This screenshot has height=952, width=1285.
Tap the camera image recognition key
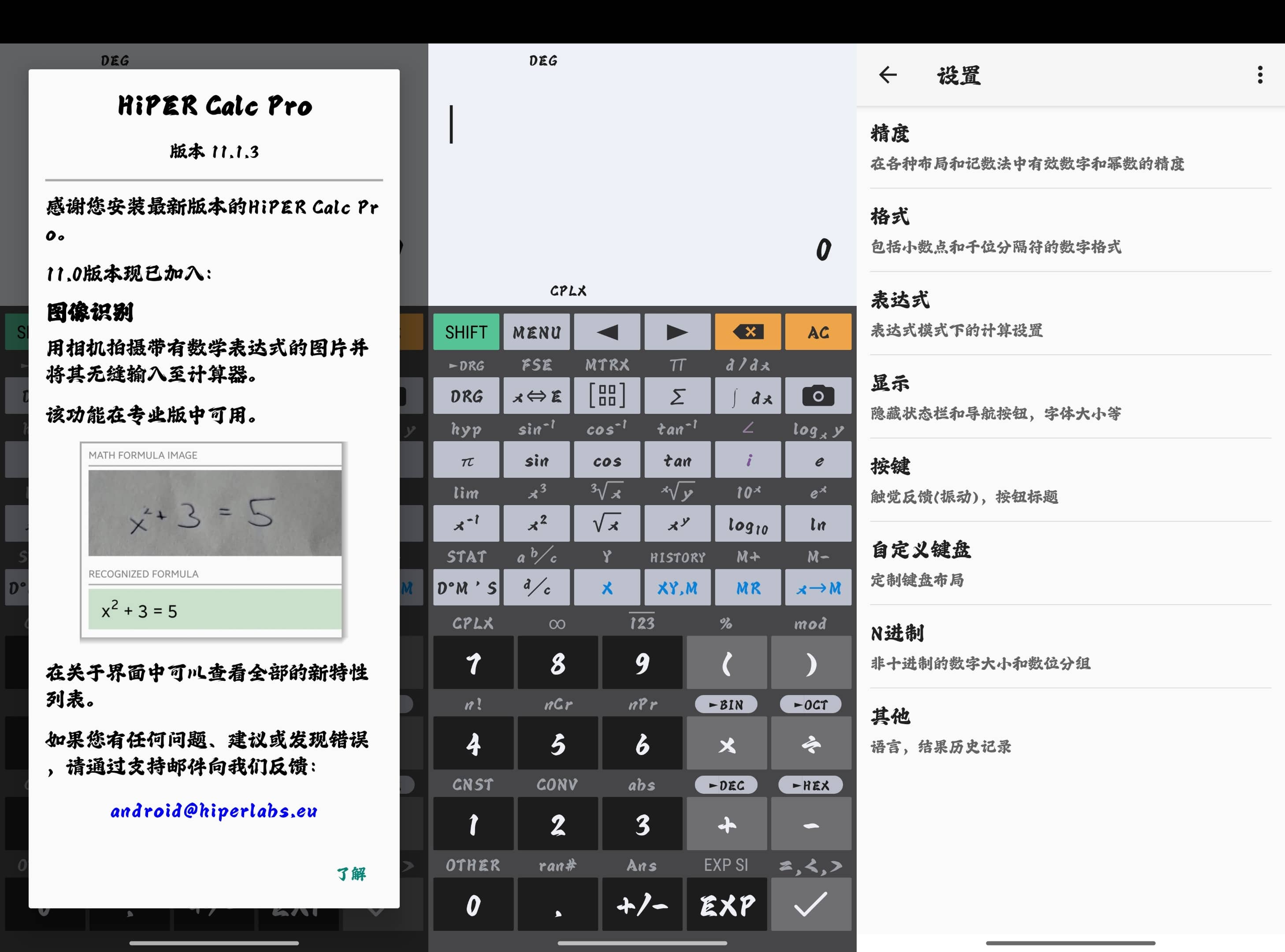818,396
